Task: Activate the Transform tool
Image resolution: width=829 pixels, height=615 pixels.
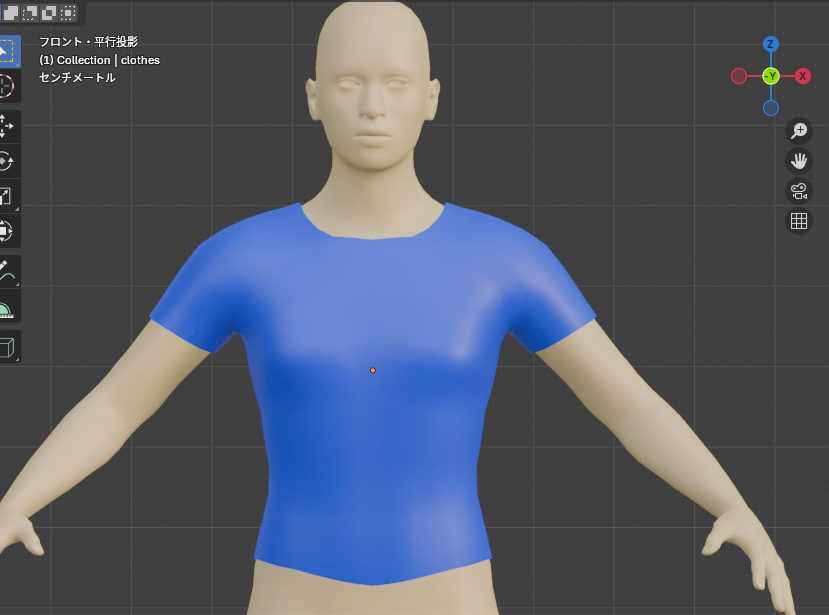Action: [x=6, y=231]
